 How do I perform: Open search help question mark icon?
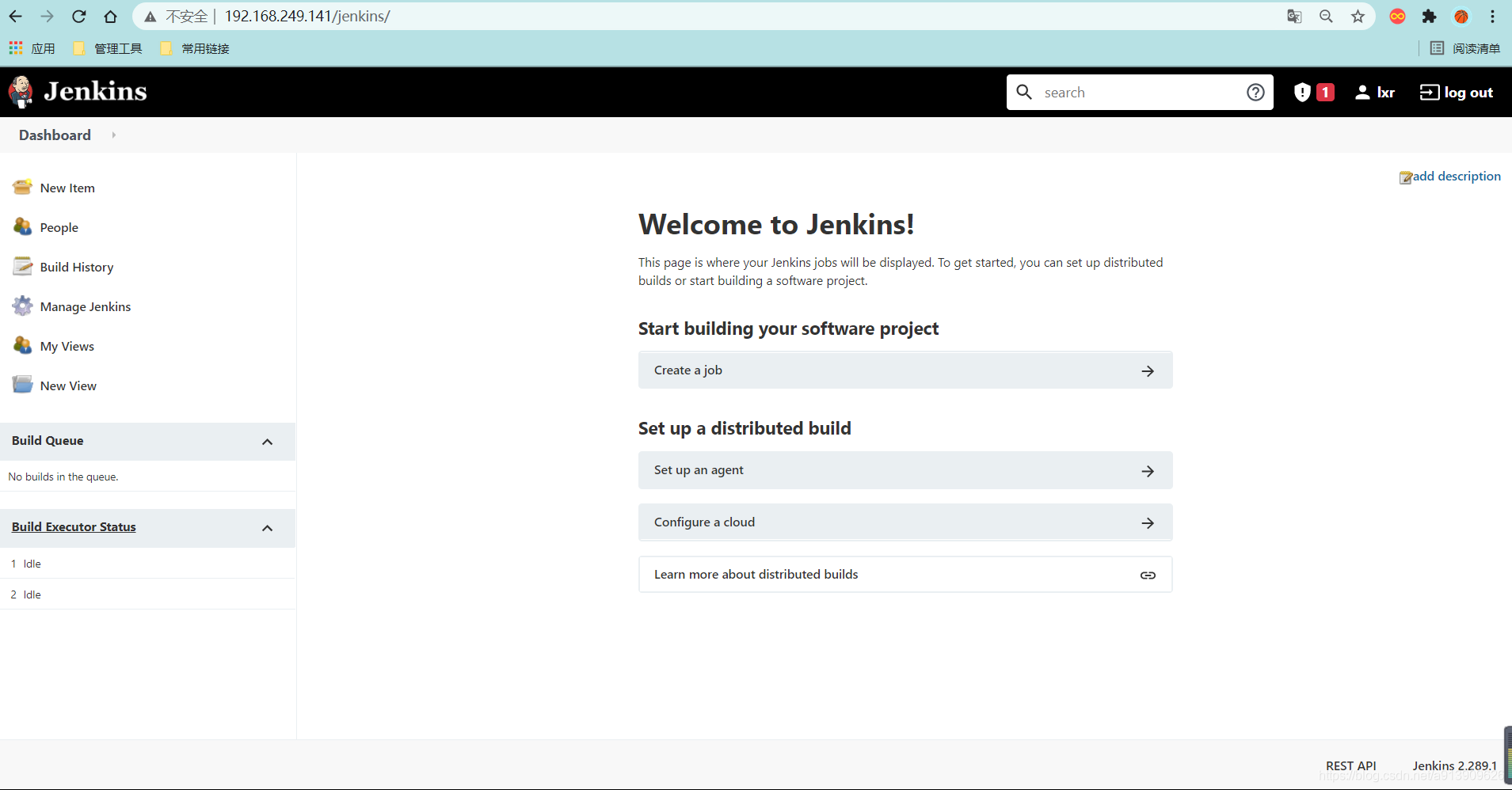coord(1255,92)
